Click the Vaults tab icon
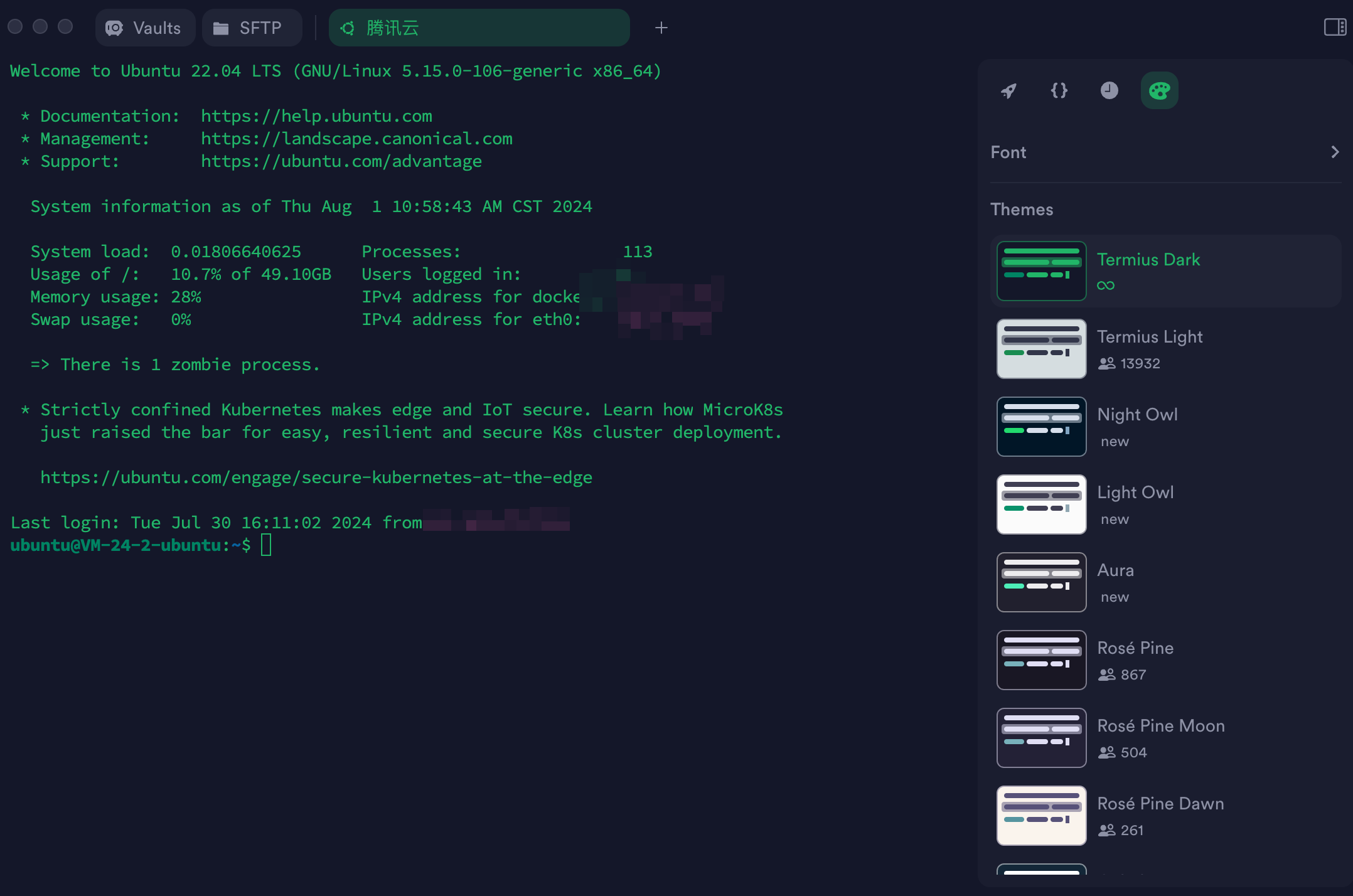 [x=114, y=28]
